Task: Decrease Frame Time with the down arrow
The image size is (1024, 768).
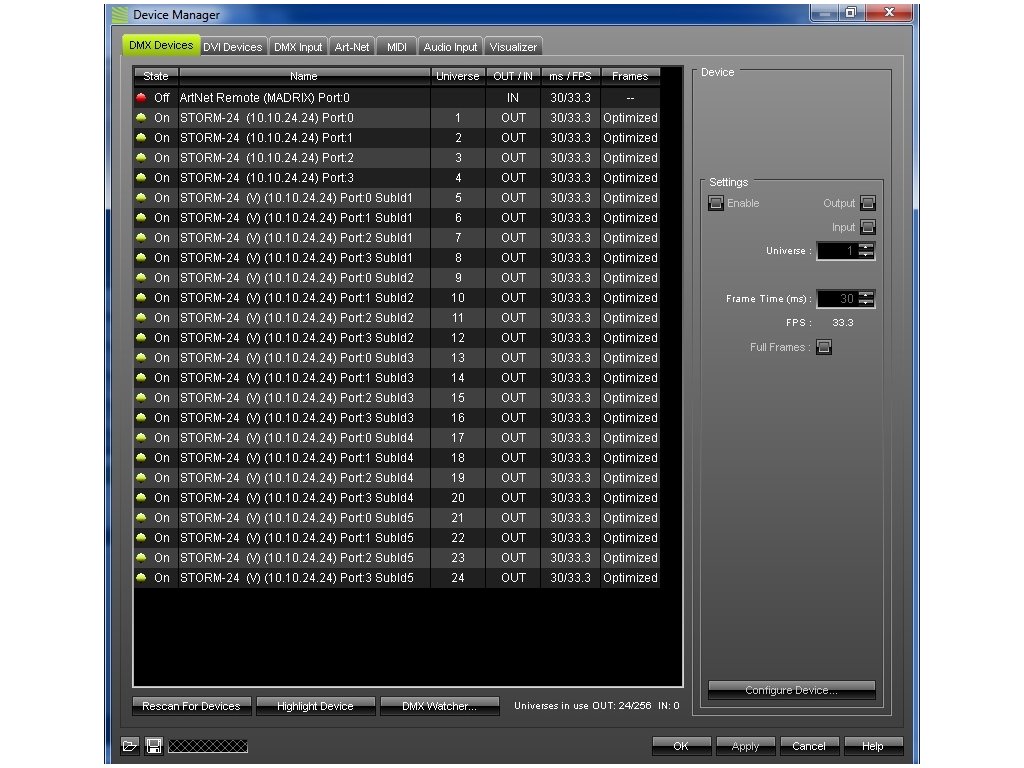Action: [x=866, y=303]
